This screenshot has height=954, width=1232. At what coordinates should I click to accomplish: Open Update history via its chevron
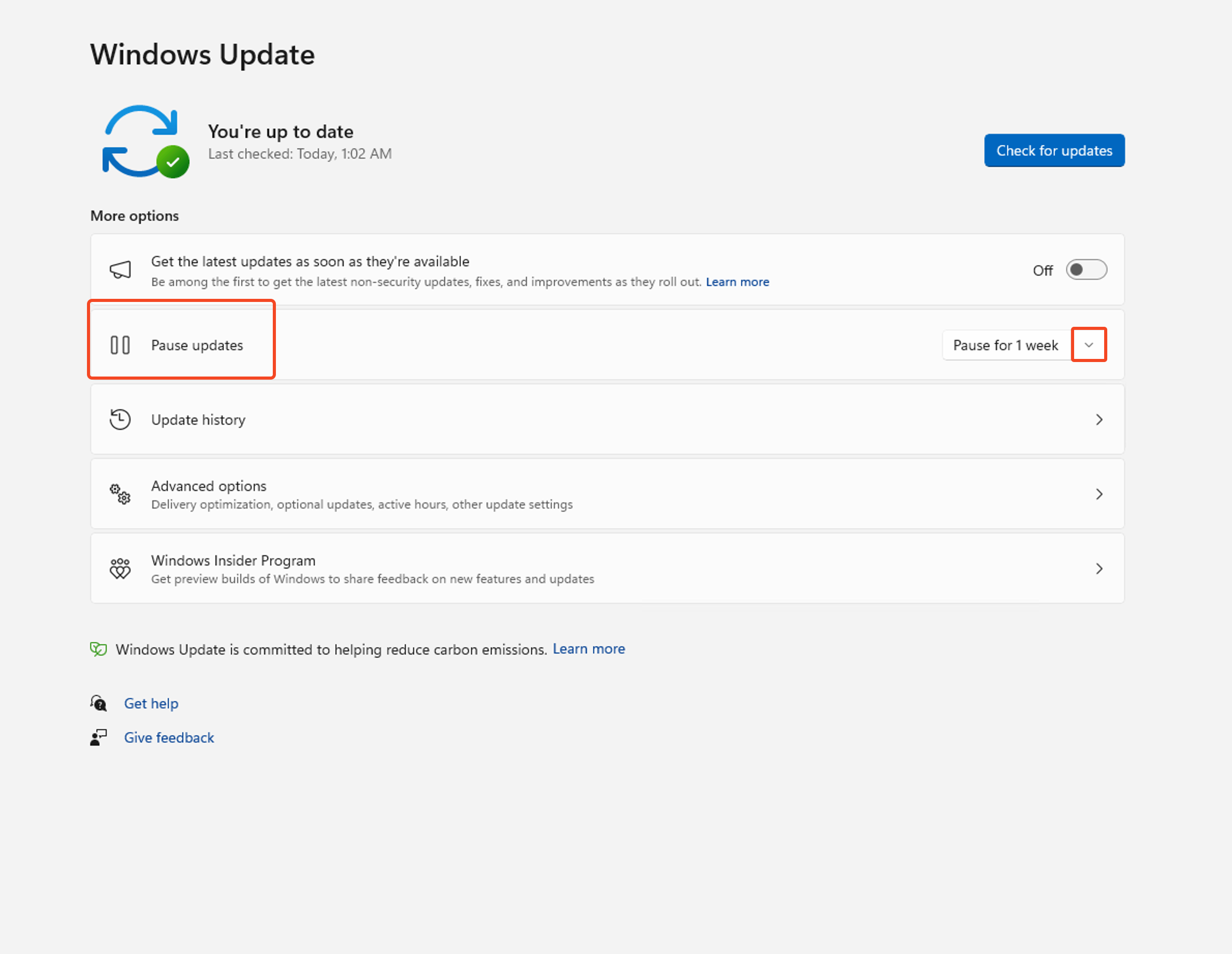tap(1099, 420)
